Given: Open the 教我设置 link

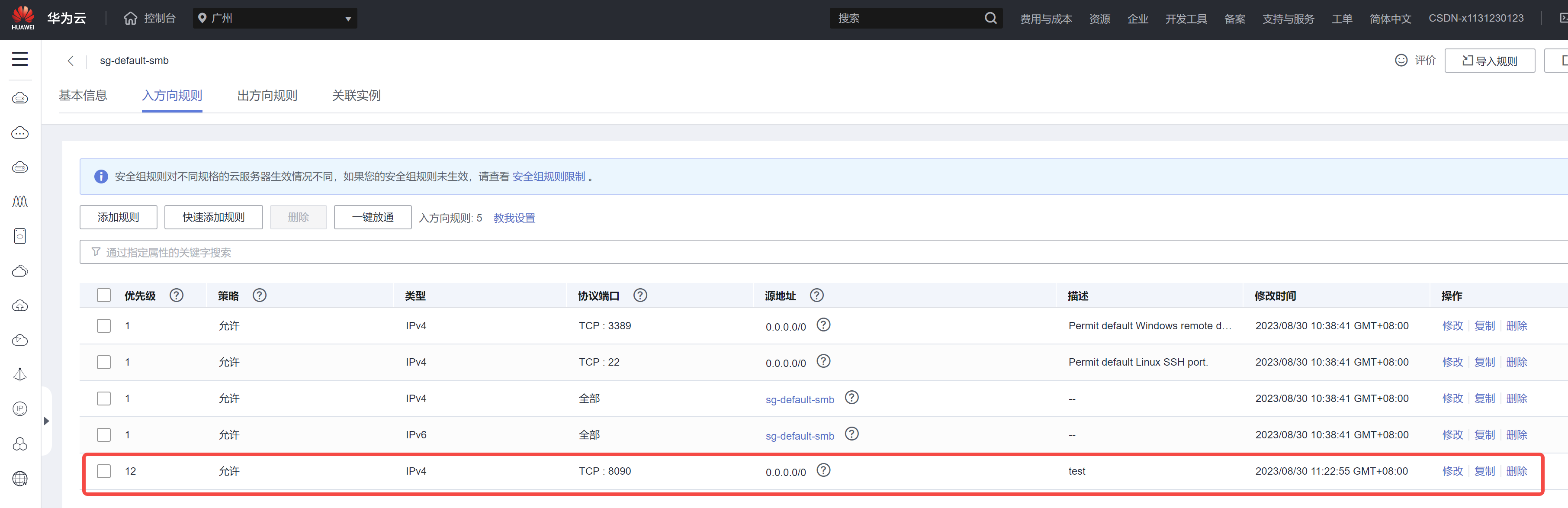Looking at the screenshot, I should pos(514,218).
